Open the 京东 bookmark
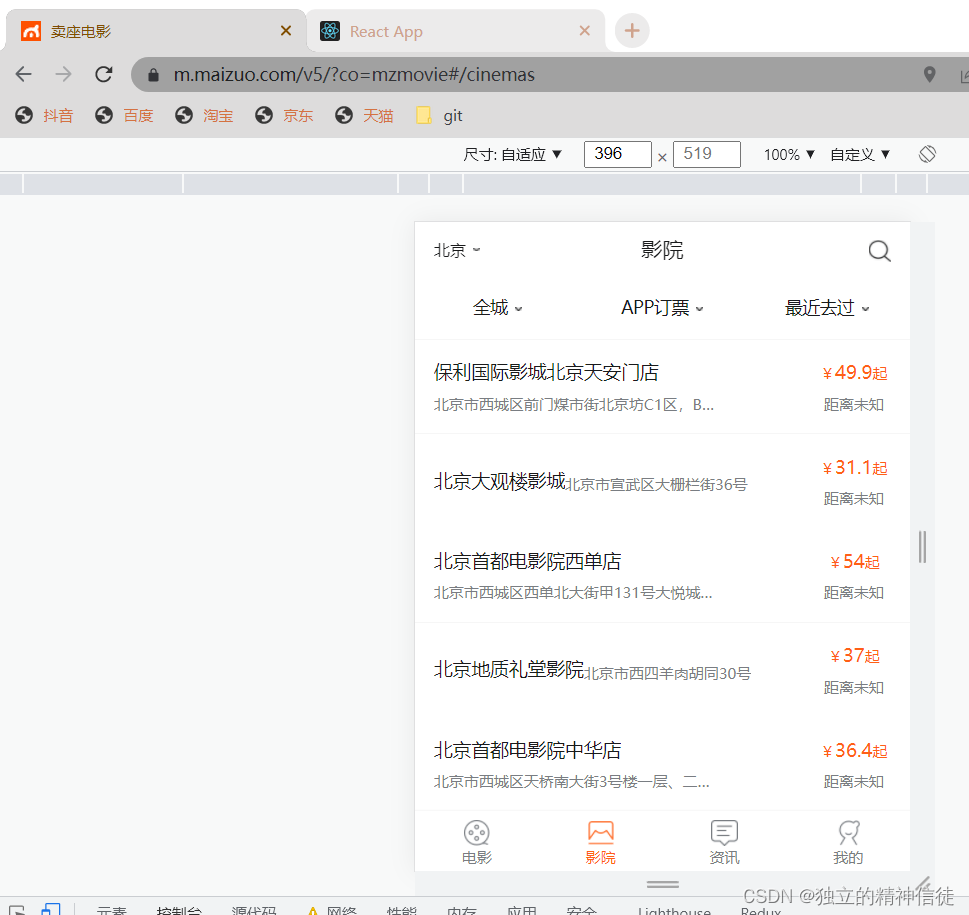 pos(284,116)
